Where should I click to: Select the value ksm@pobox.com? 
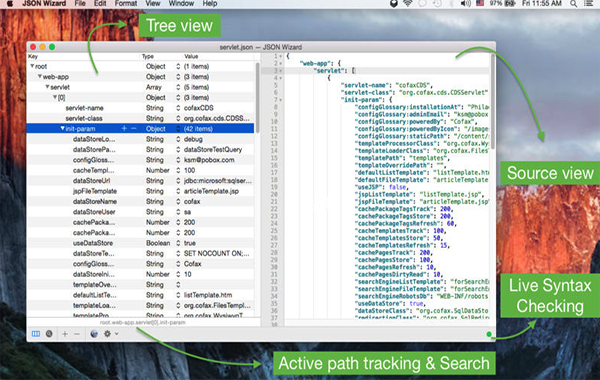(209, 160)
